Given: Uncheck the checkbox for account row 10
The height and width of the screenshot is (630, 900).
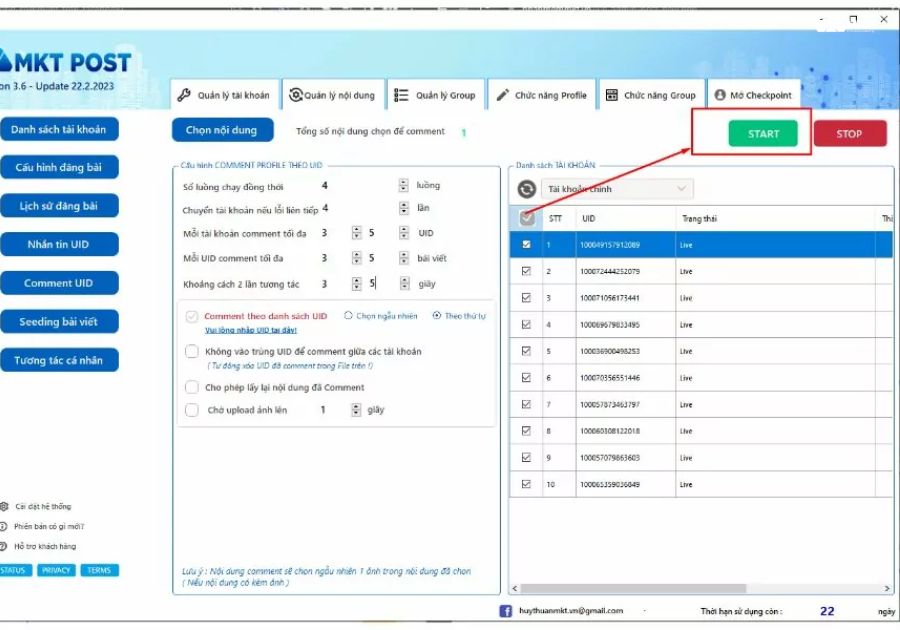Looking at the screenshot, I should point(526,484).
